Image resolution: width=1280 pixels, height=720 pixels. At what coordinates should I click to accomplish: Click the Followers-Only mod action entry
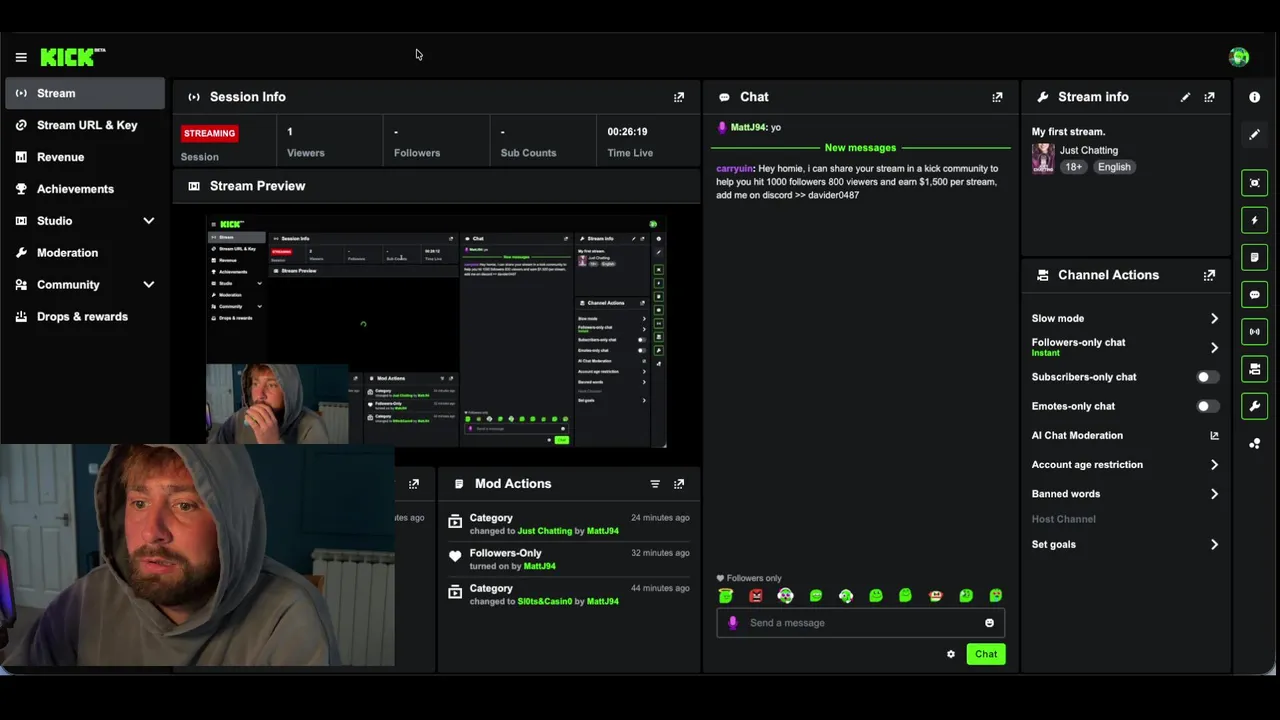click(570, 559)
